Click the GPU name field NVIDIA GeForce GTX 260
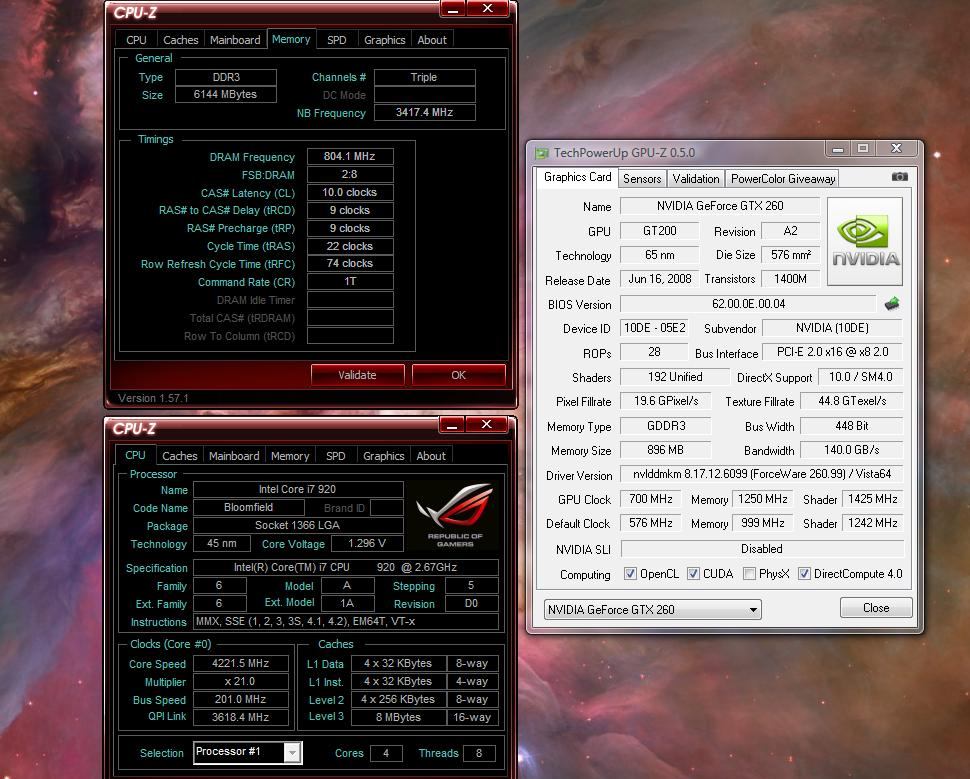Viewport: 970px width, 779px height. (720, 205)
